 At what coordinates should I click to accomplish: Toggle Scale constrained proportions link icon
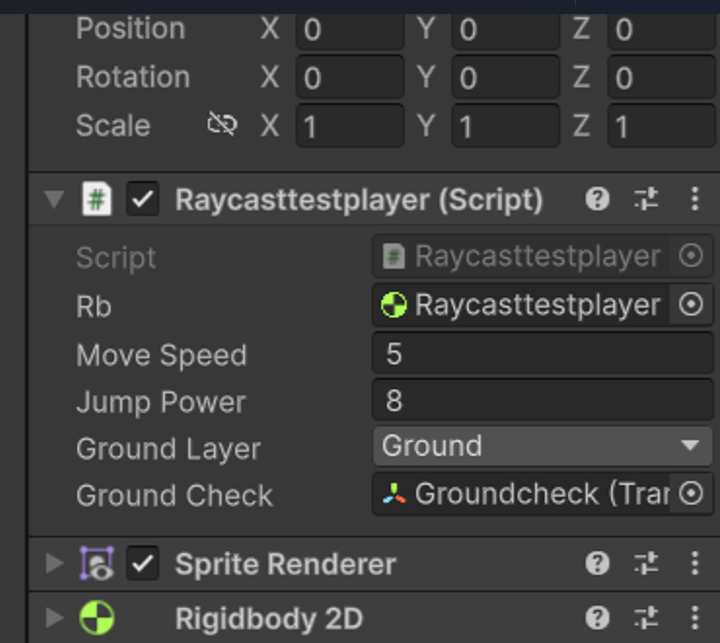tap(222, 125)
